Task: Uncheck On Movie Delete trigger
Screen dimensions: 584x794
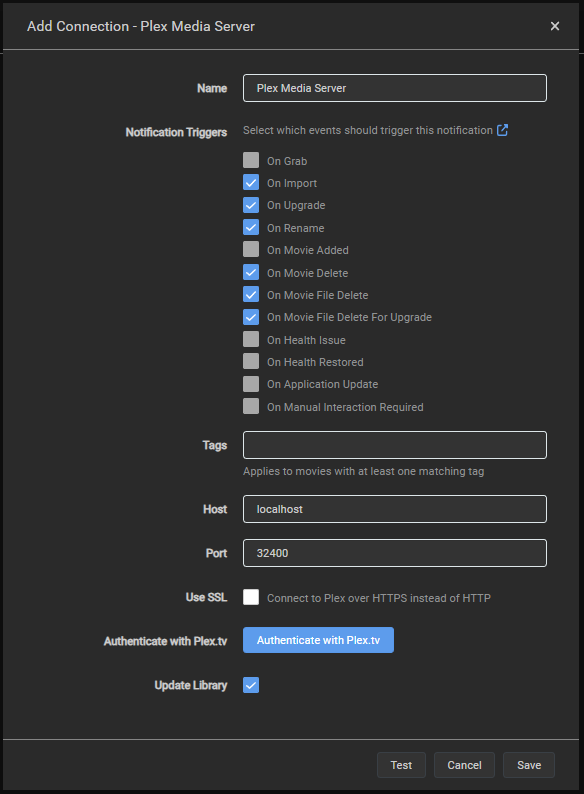Action: tap(251, 272)
